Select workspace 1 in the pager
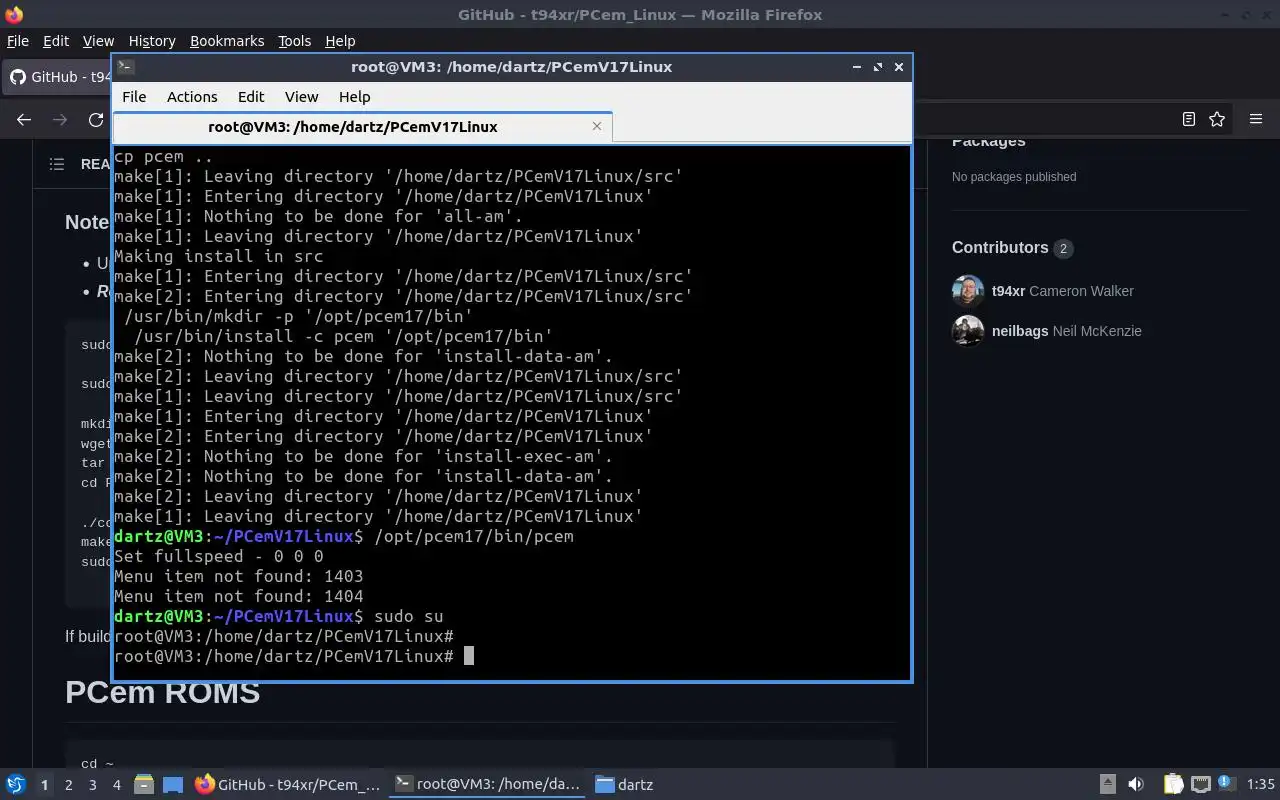The image size is (1280, 800). coord(44,785)
